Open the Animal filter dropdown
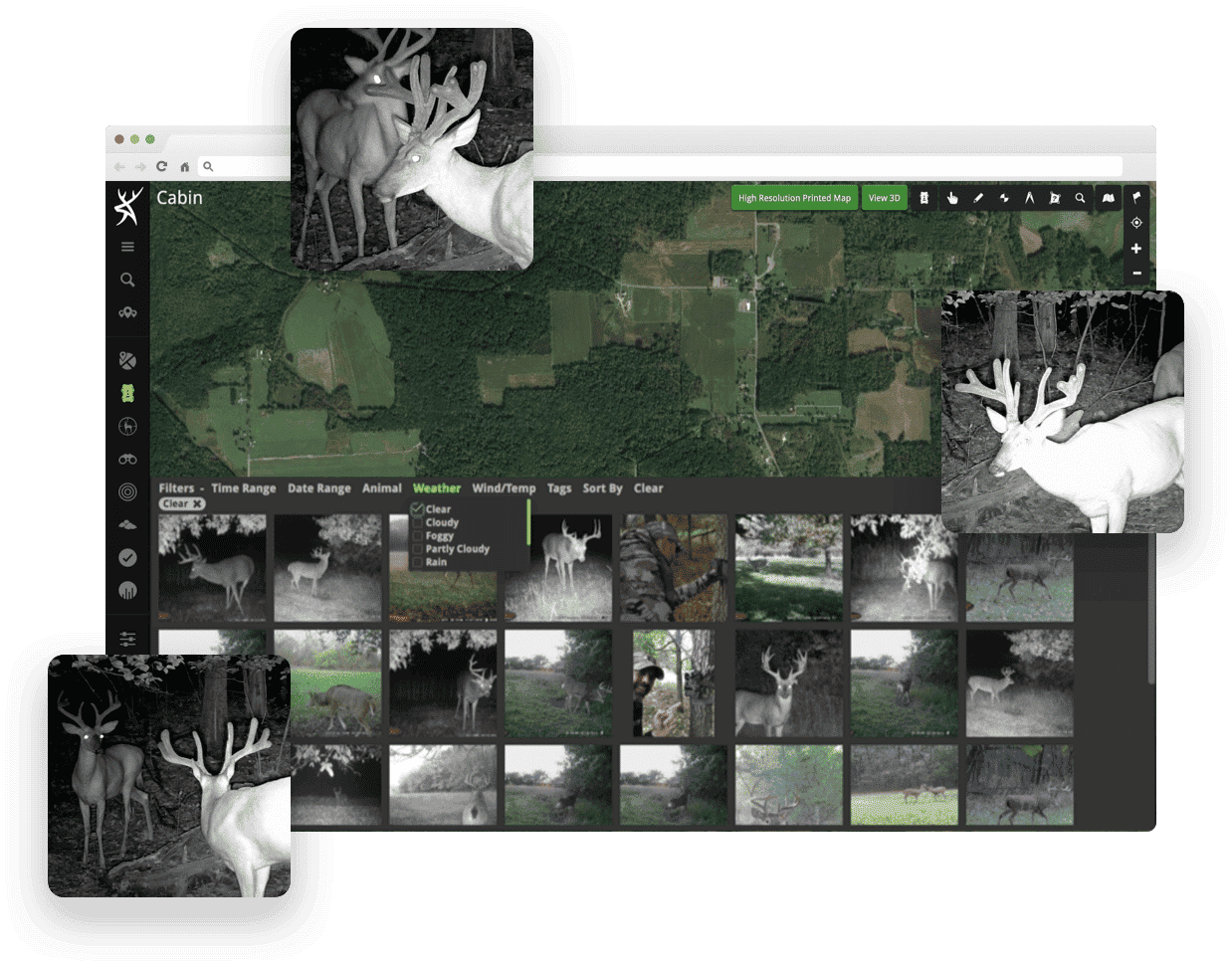The image size is (1232, 965). coord(382,488)
